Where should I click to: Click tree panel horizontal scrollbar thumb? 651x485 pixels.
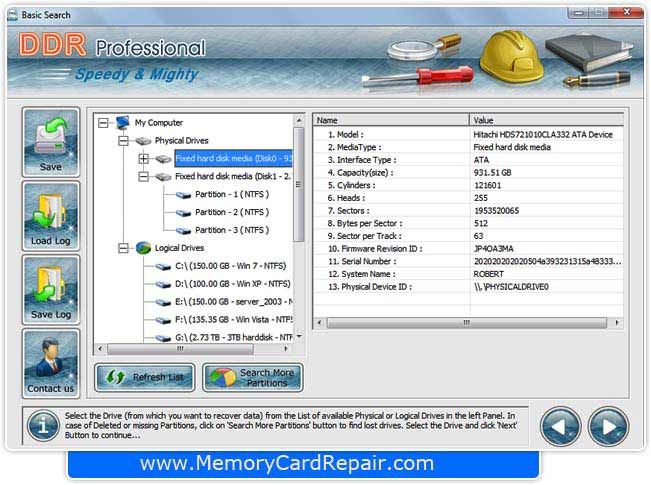[180, 349]
